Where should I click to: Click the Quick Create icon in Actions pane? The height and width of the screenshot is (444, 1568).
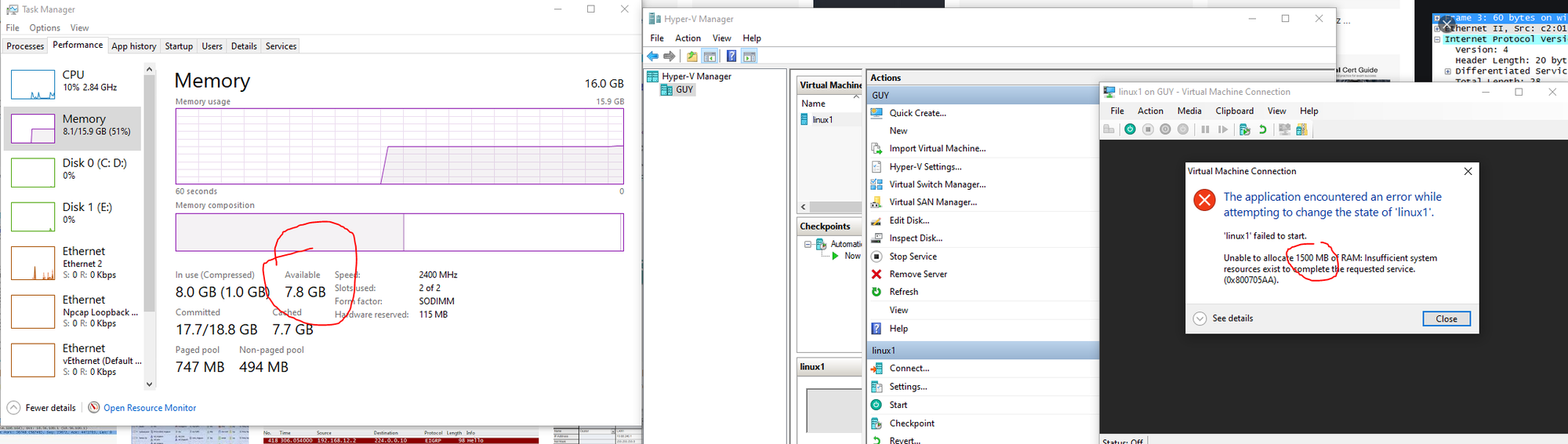877,113
